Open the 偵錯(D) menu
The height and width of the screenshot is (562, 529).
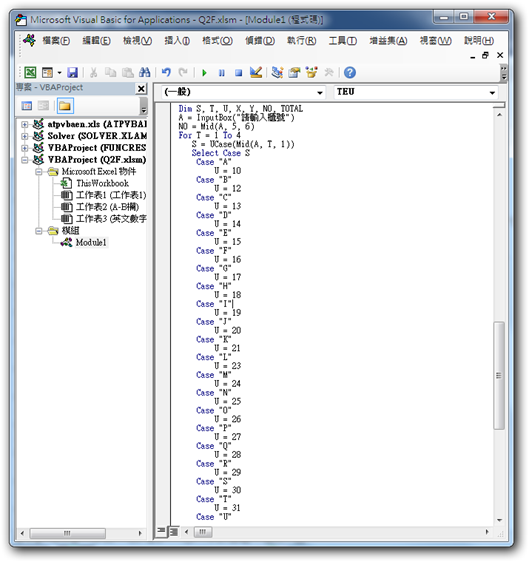pyautogui.click(x=260, y=41)
